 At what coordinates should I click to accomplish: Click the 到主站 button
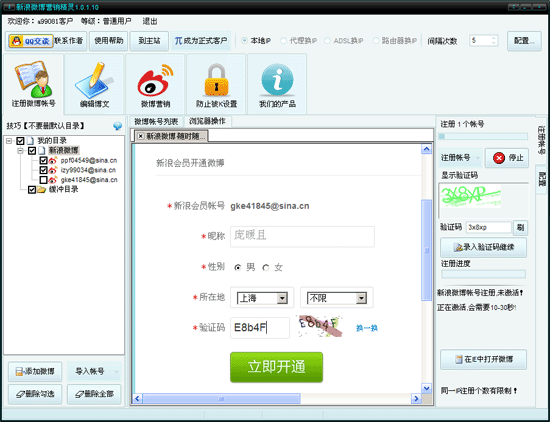coord(149,41)
